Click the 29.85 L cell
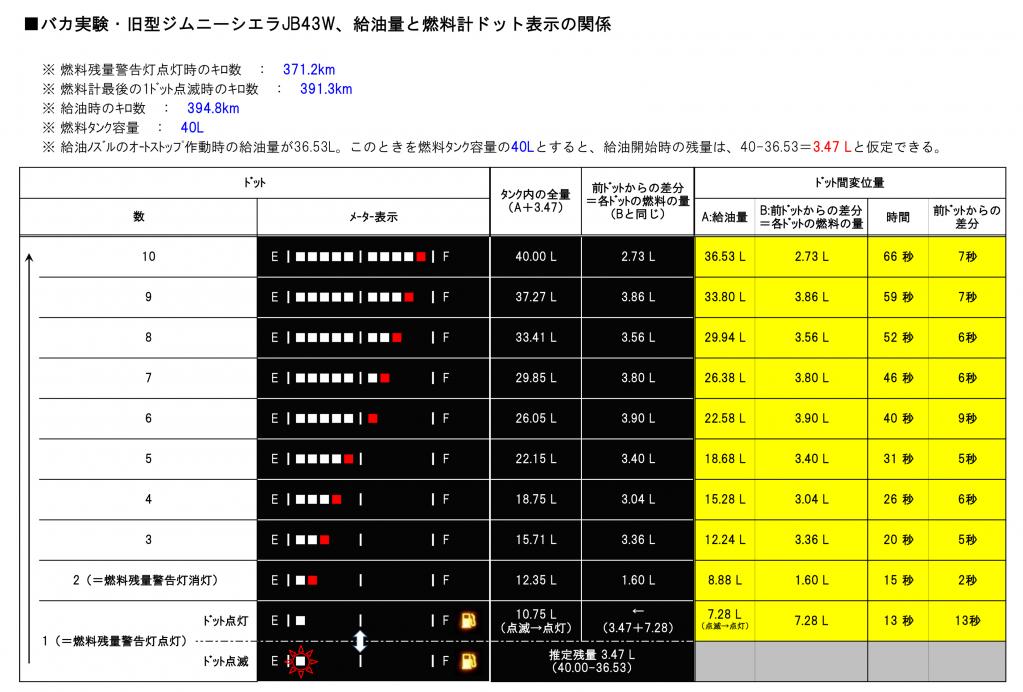The image size is (1023, 692). pyautogui.click(x=536, y=378)
